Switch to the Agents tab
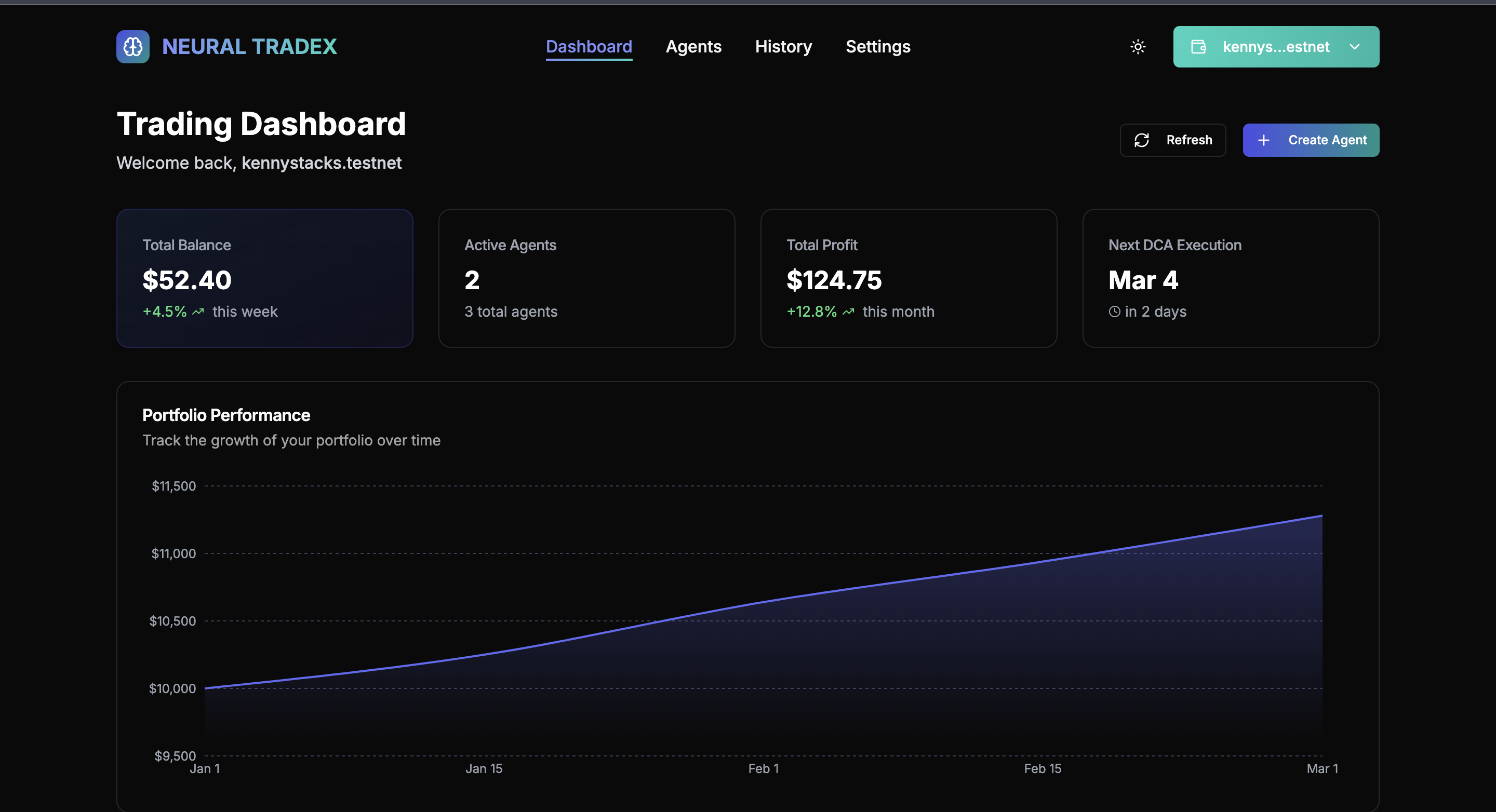This screenshot has width=1496, height=812. (693, 46)
